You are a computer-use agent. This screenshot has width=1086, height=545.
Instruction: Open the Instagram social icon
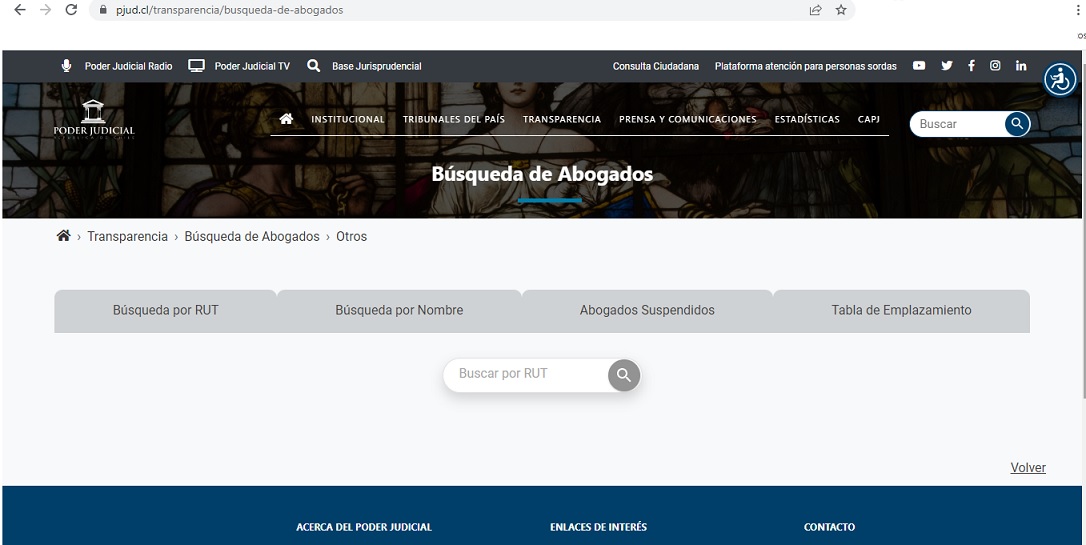995,66
